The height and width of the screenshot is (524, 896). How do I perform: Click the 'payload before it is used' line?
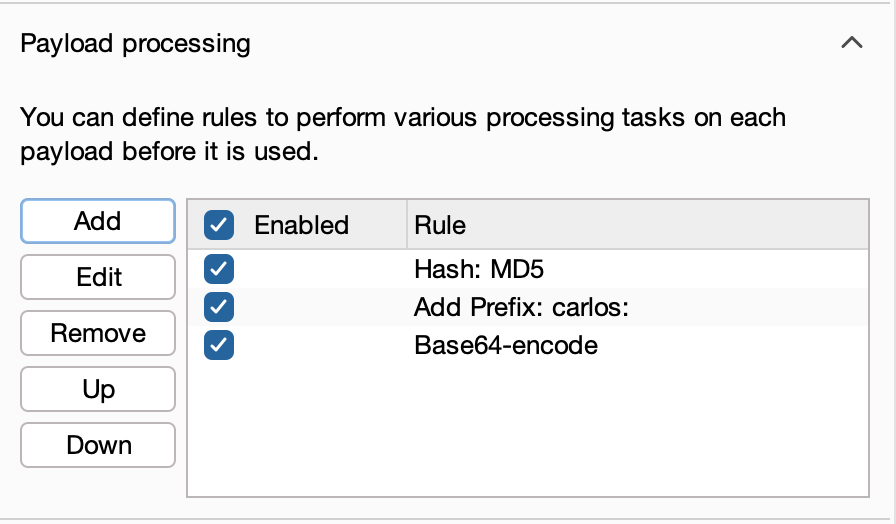point(169,153)
